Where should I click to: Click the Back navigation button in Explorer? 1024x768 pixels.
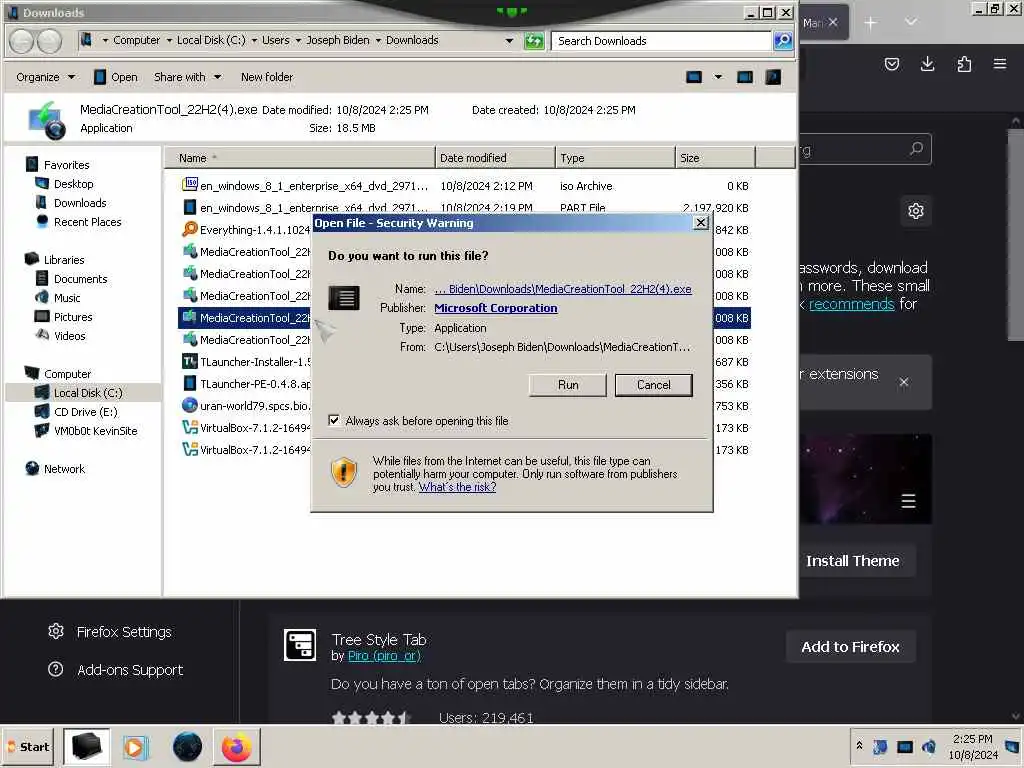pyautogui.click(x=22, y=41)
